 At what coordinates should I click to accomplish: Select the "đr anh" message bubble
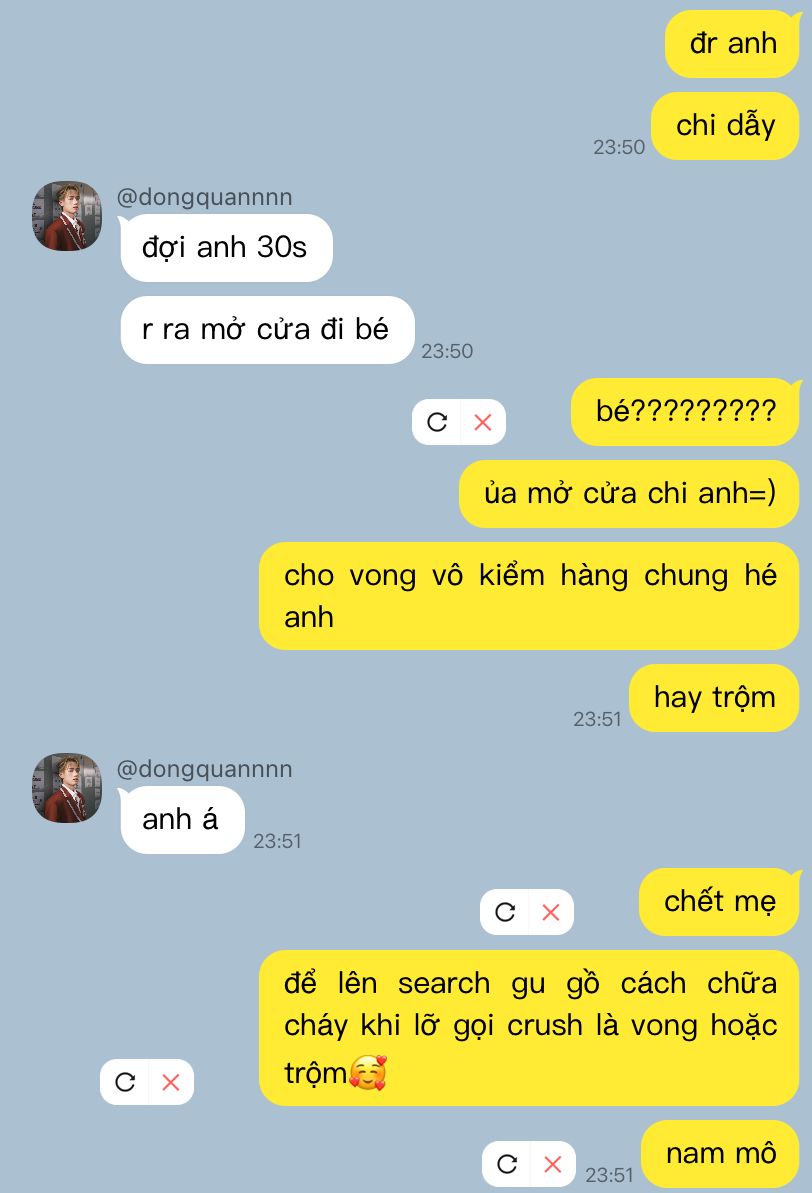pyautogui.click(x=733, y=44)
